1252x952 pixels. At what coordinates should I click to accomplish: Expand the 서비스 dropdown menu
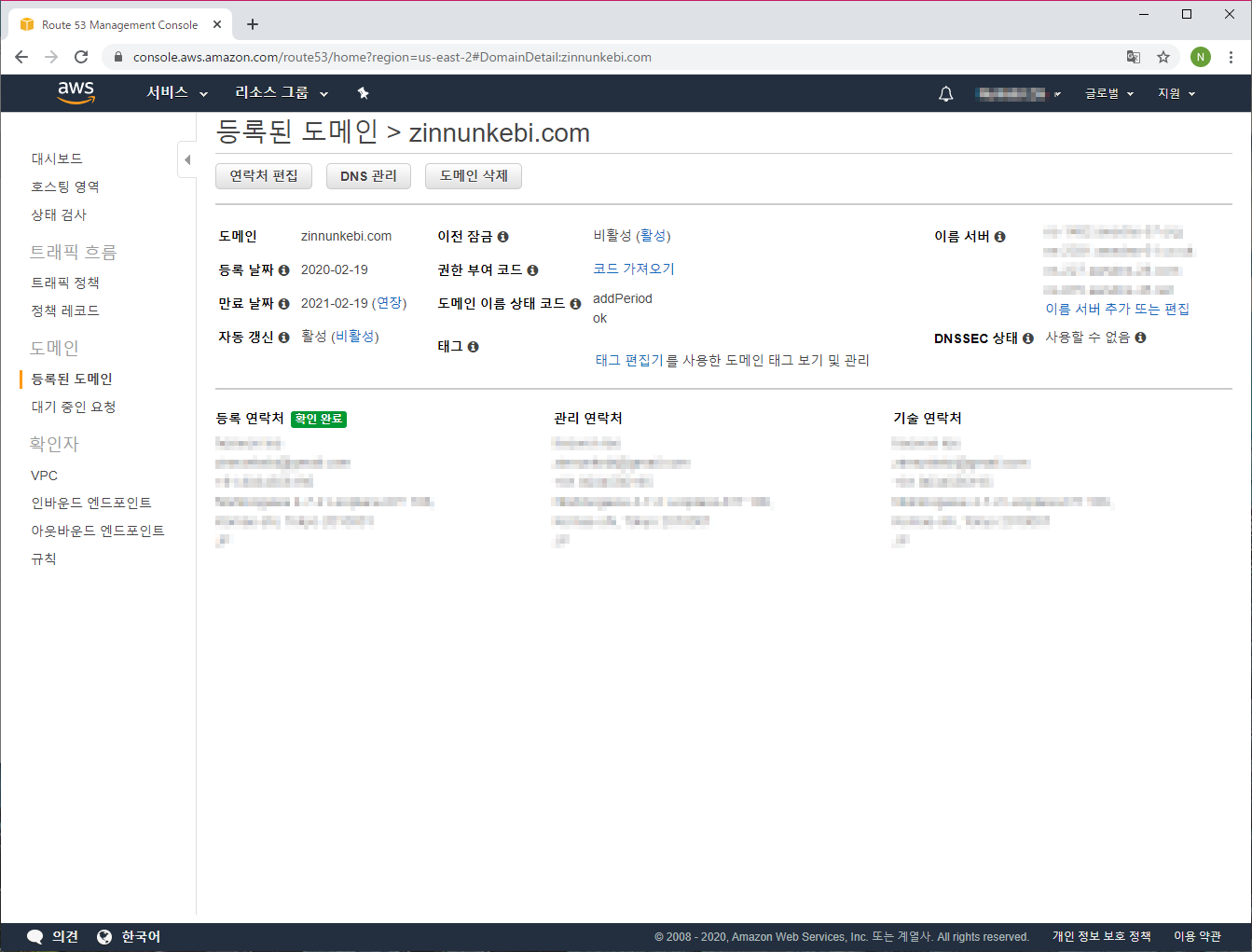[177, 93]
